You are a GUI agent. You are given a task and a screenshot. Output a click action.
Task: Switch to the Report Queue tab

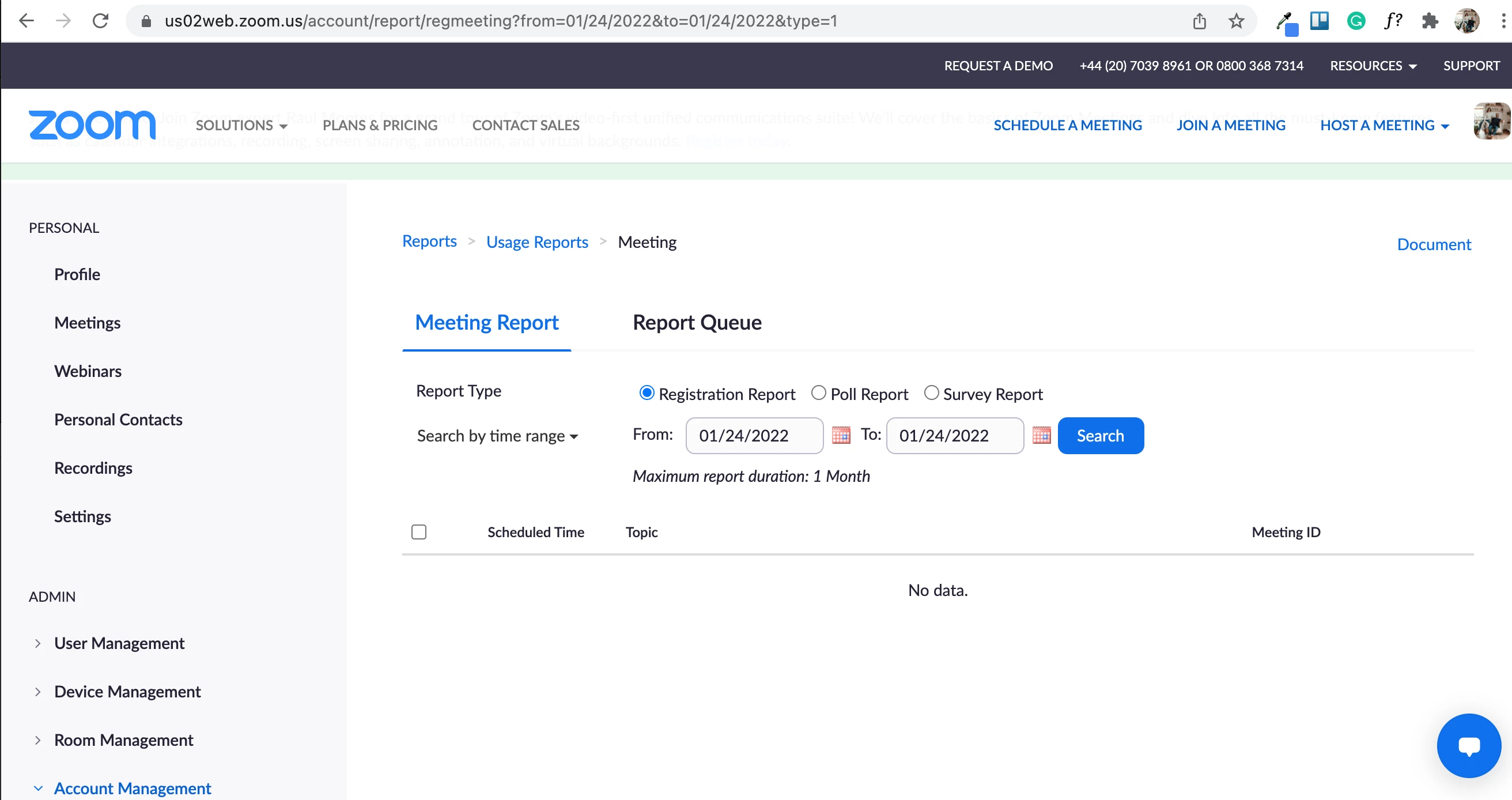pos(697,322)
